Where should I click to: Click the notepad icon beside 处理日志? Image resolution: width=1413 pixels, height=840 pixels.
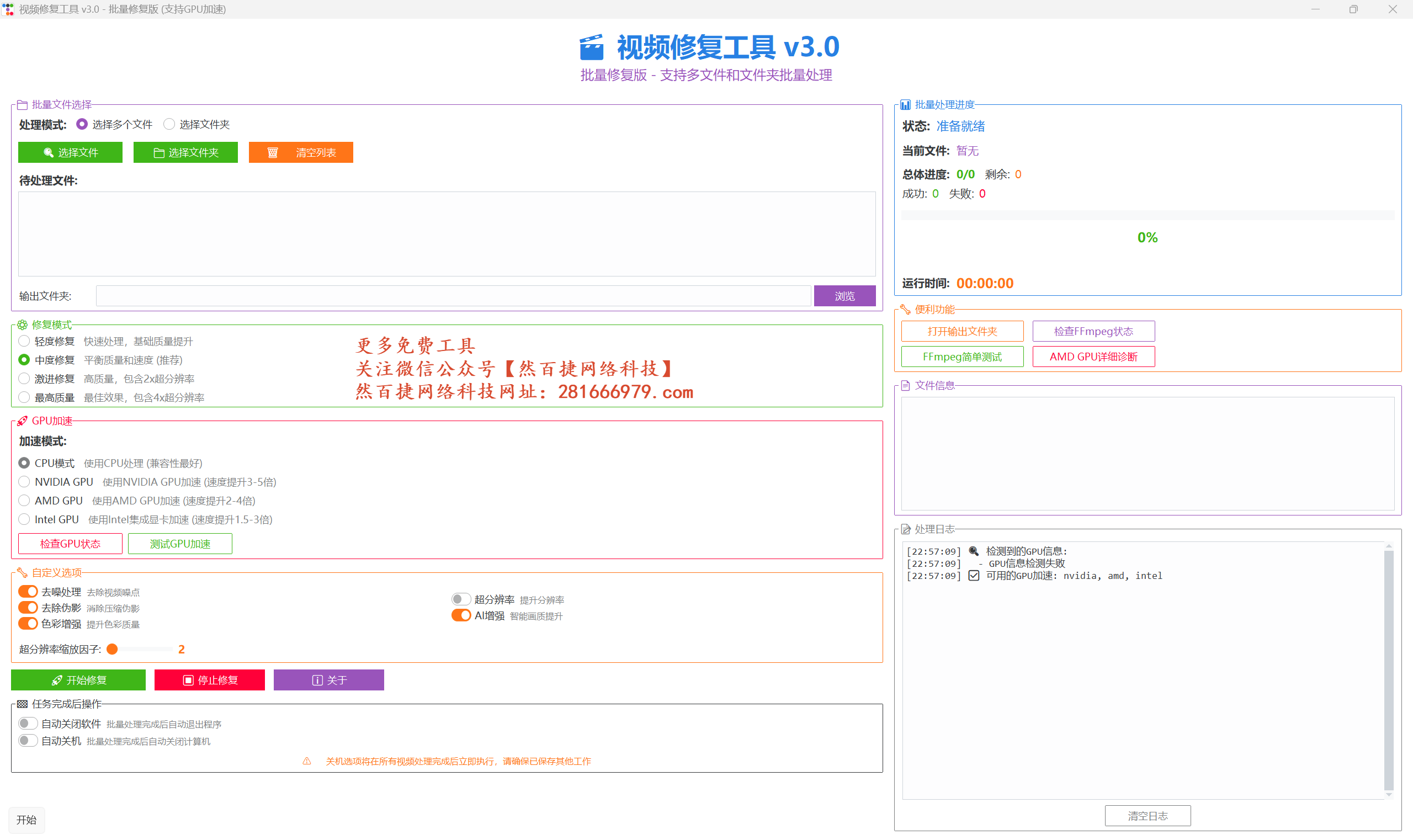905,529
